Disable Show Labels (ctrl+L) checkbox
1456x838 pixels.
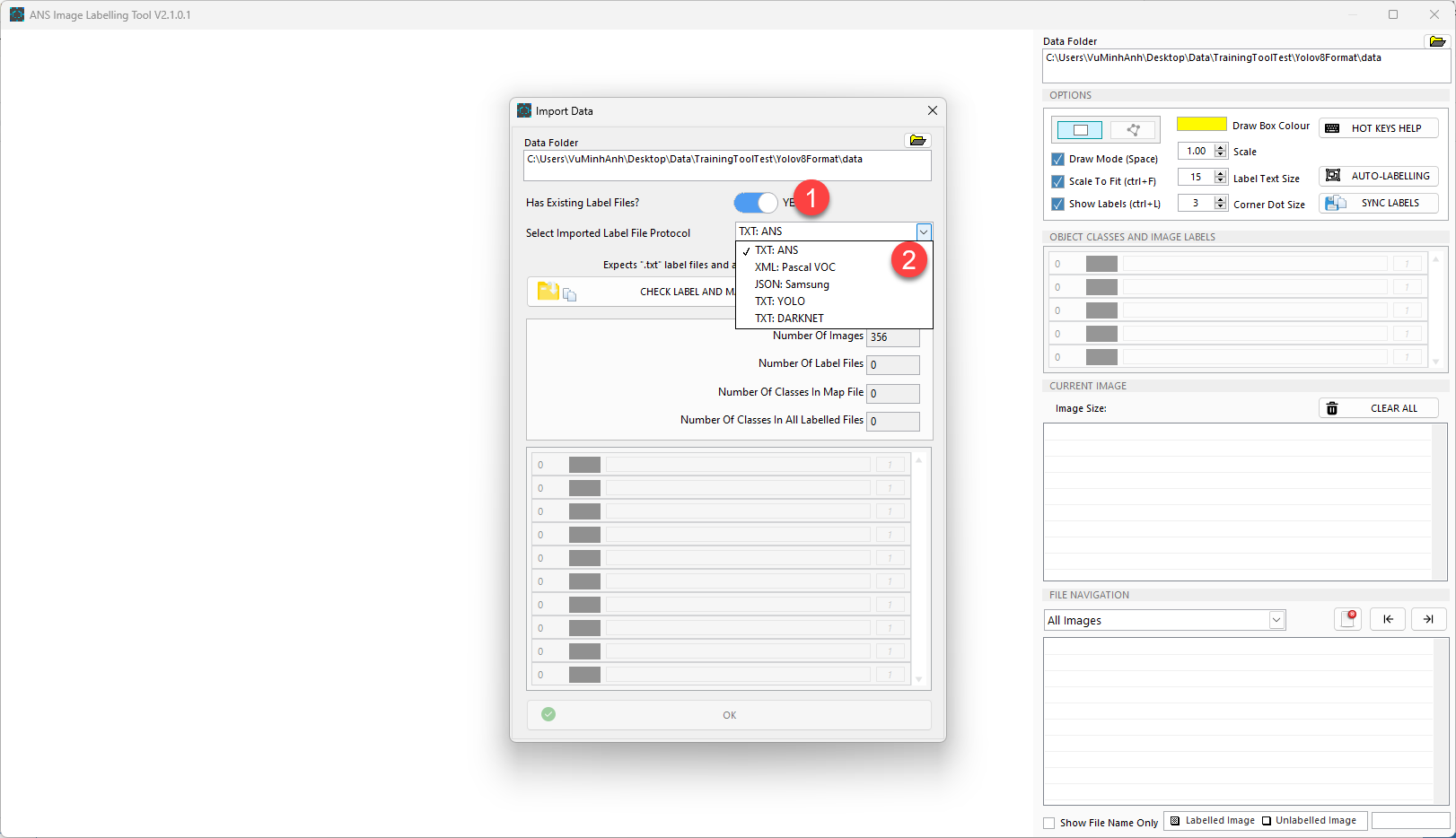[1057, 204]
